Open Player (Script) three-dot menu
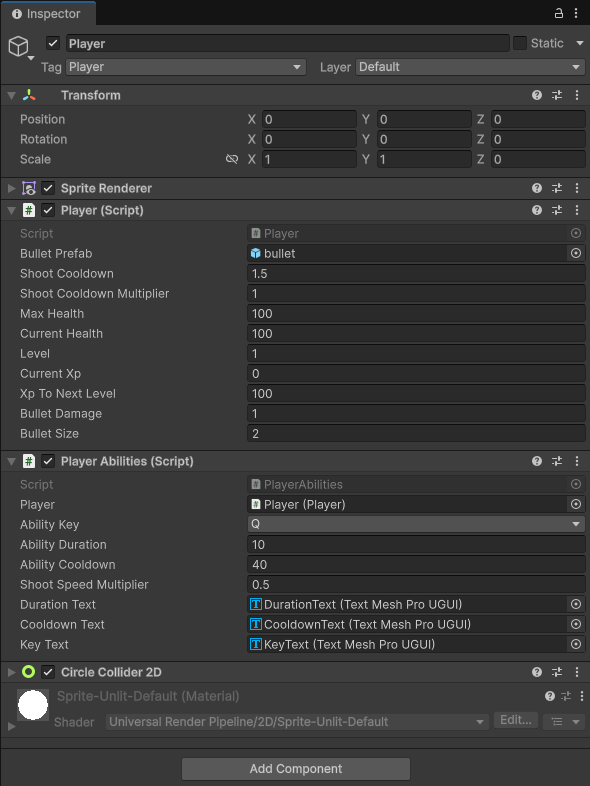 coord(577,210)
